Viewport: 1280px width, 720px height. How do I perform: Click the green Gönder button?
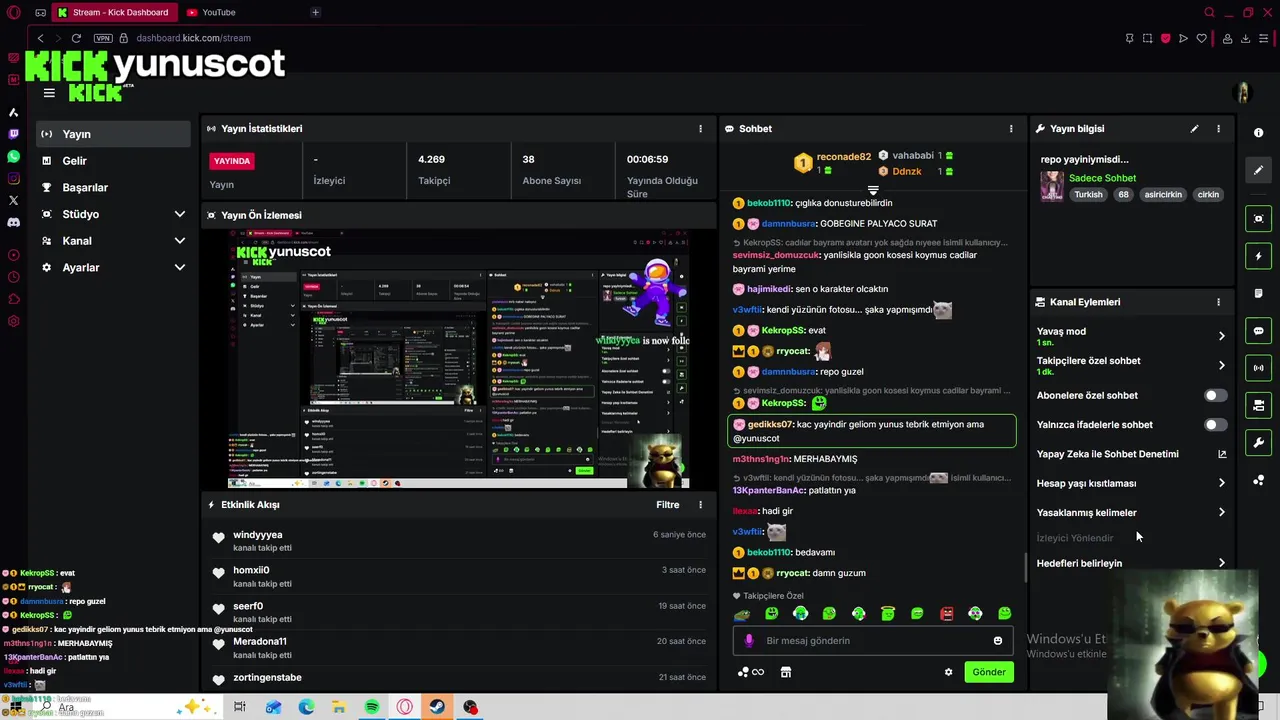pos(989,672)
